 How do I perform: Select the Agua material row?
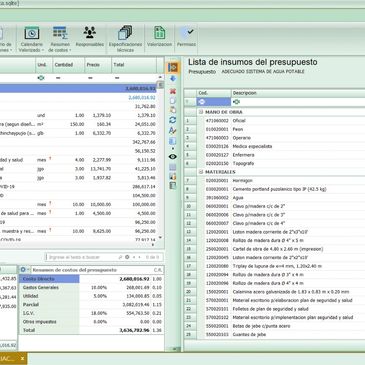point(275,198)
